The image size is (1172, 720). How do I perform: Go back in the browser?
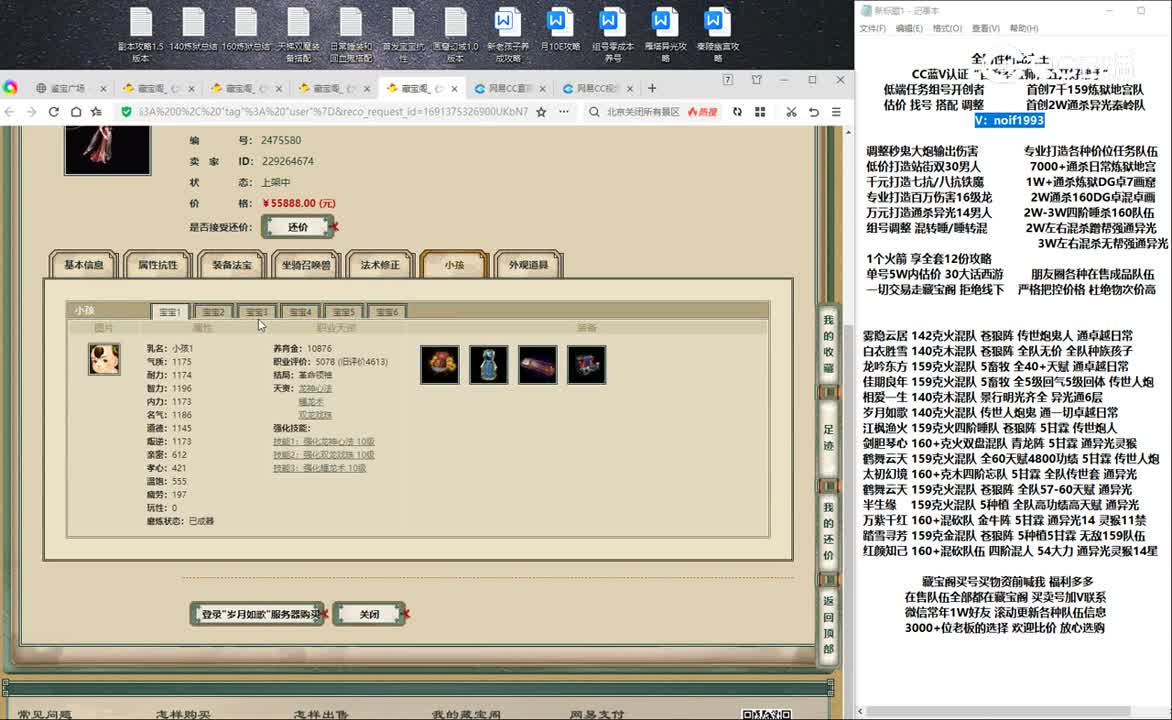click(x=10, y=112)
